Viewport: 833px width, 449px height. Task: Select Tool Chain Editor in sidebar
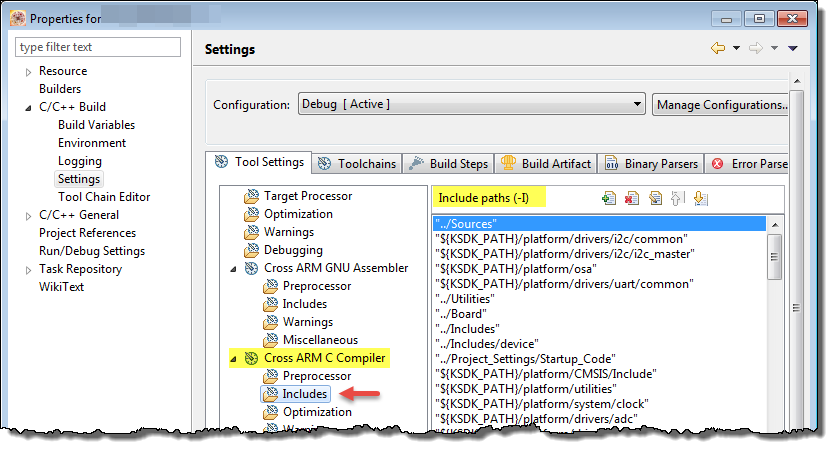pyautogui.click(x=104, y=197)
